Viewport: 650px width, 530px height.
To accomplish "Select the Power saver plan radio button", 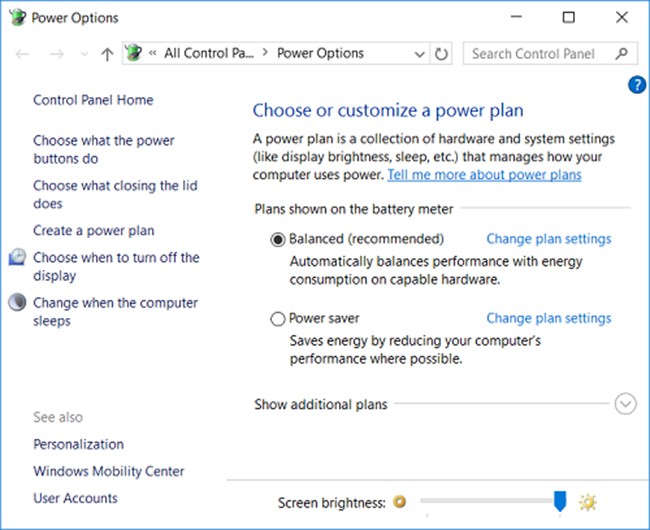I will pyautogui.click(x=278, y=319).
